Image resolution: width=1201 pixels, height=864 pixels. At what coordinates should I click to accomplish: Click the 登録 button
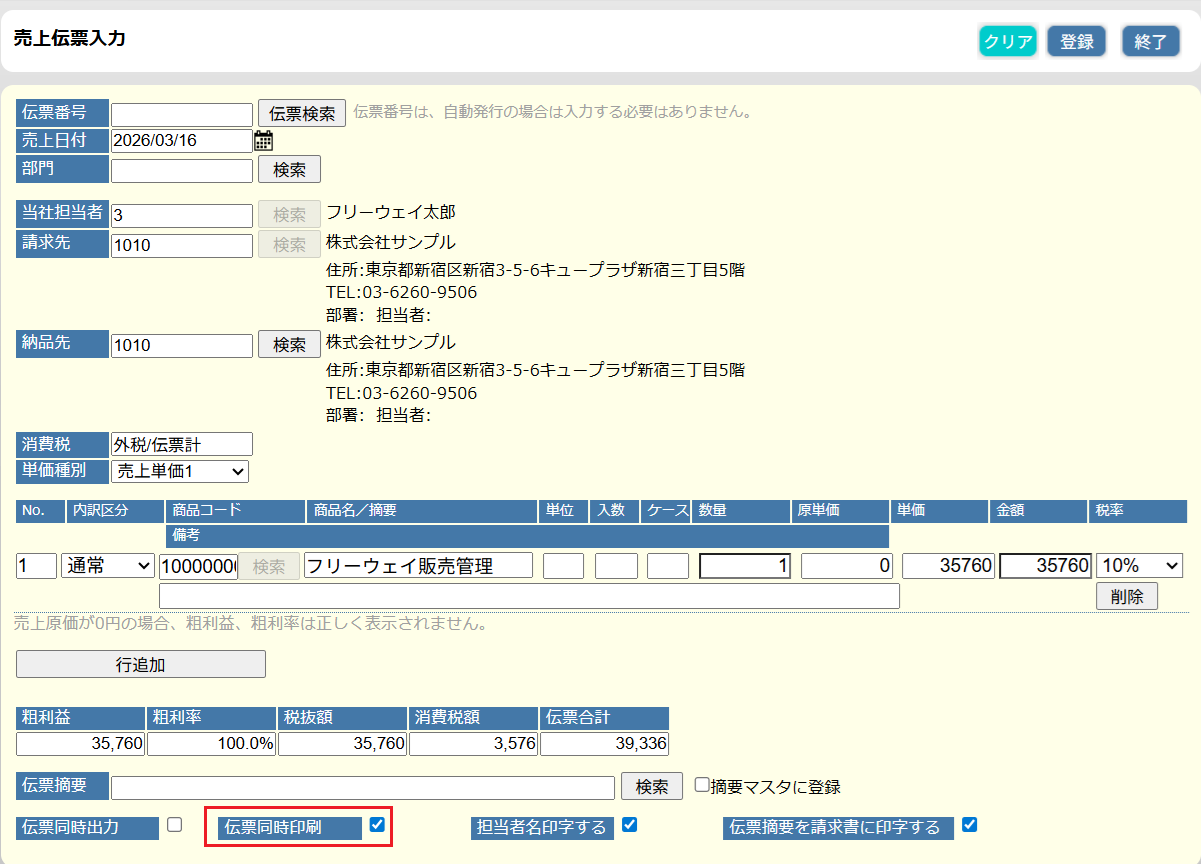pyautogui.click(x=1076, y=42)
